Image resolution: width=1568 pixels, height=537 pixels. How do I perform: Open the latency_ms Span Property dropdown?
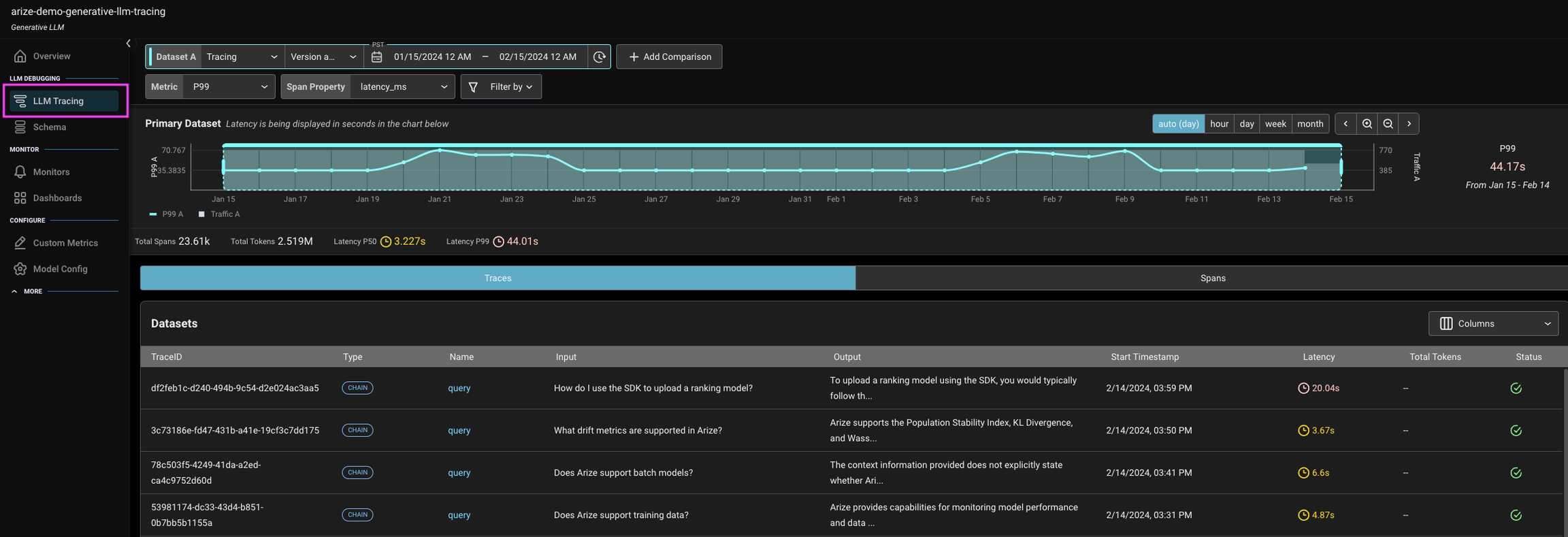pyautogui.click(x=402, y=86)
